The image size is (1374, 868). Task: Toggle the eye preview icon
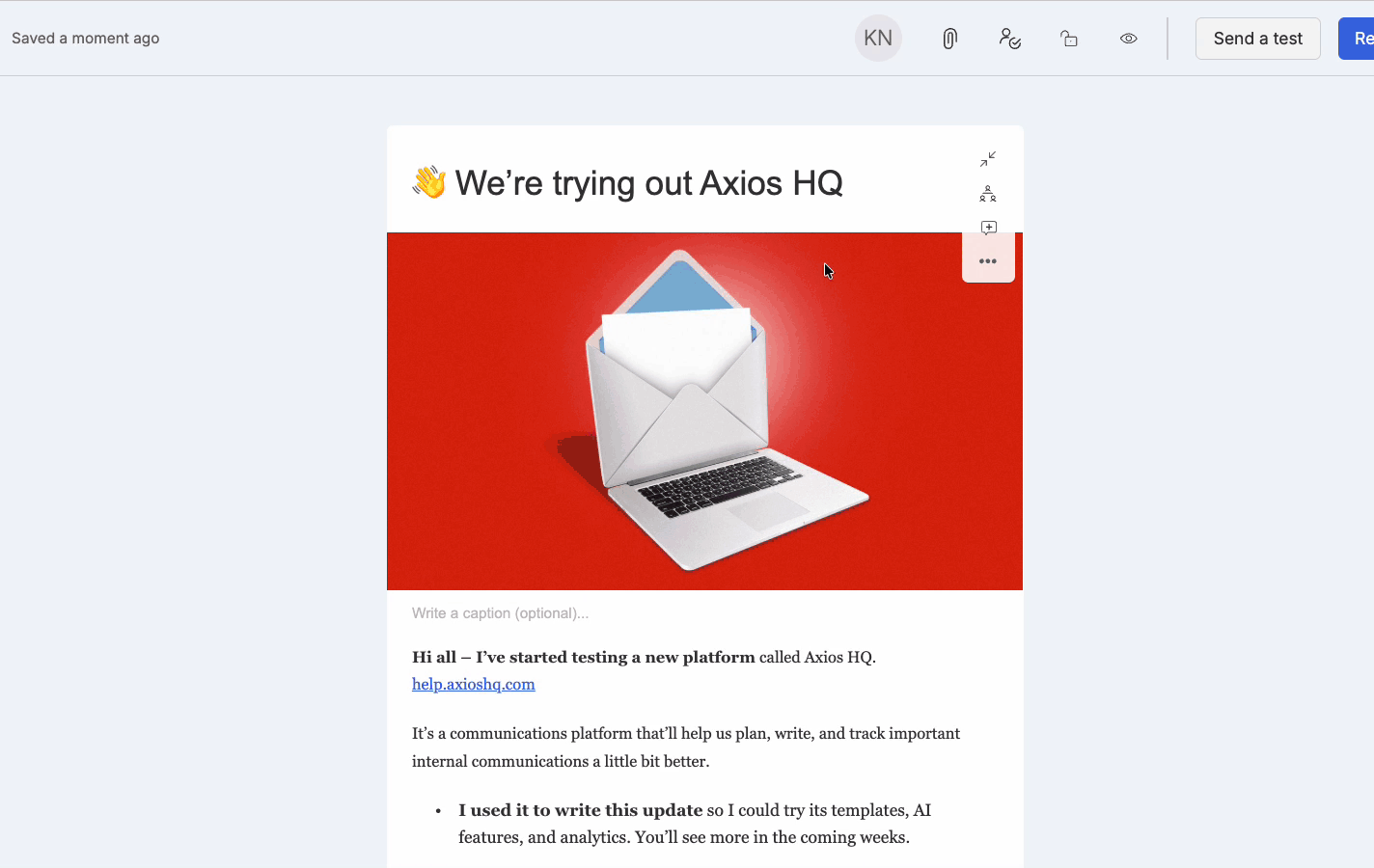(1129, 39)
